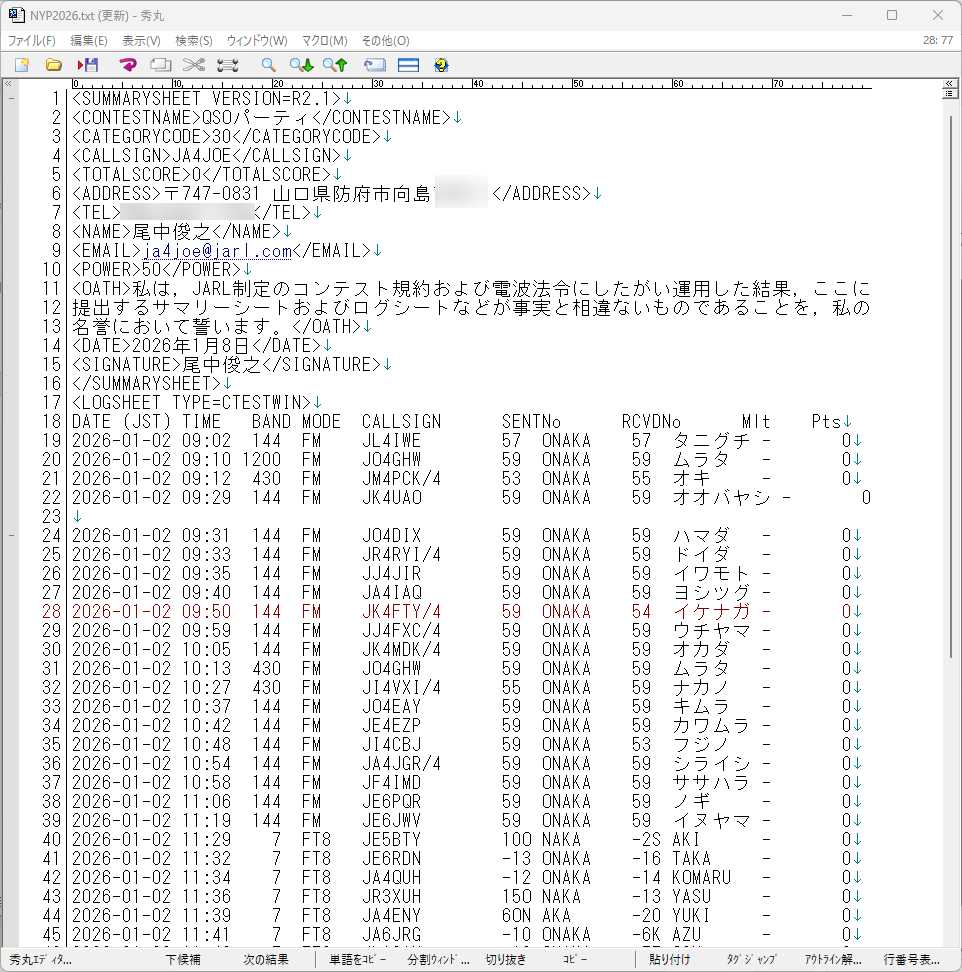Click the 行番号表... function key button
The width and height of the screenshot is (962, 972).
coord(911,960)
